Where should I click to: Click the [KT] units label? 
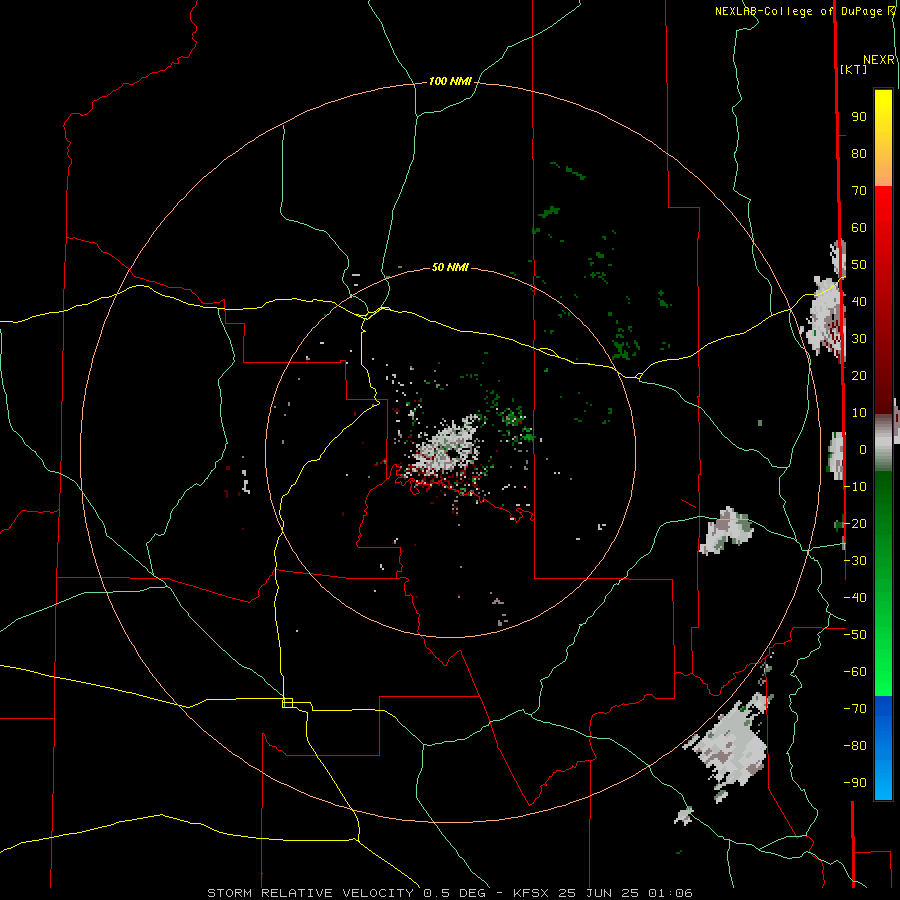click(853, 69)
